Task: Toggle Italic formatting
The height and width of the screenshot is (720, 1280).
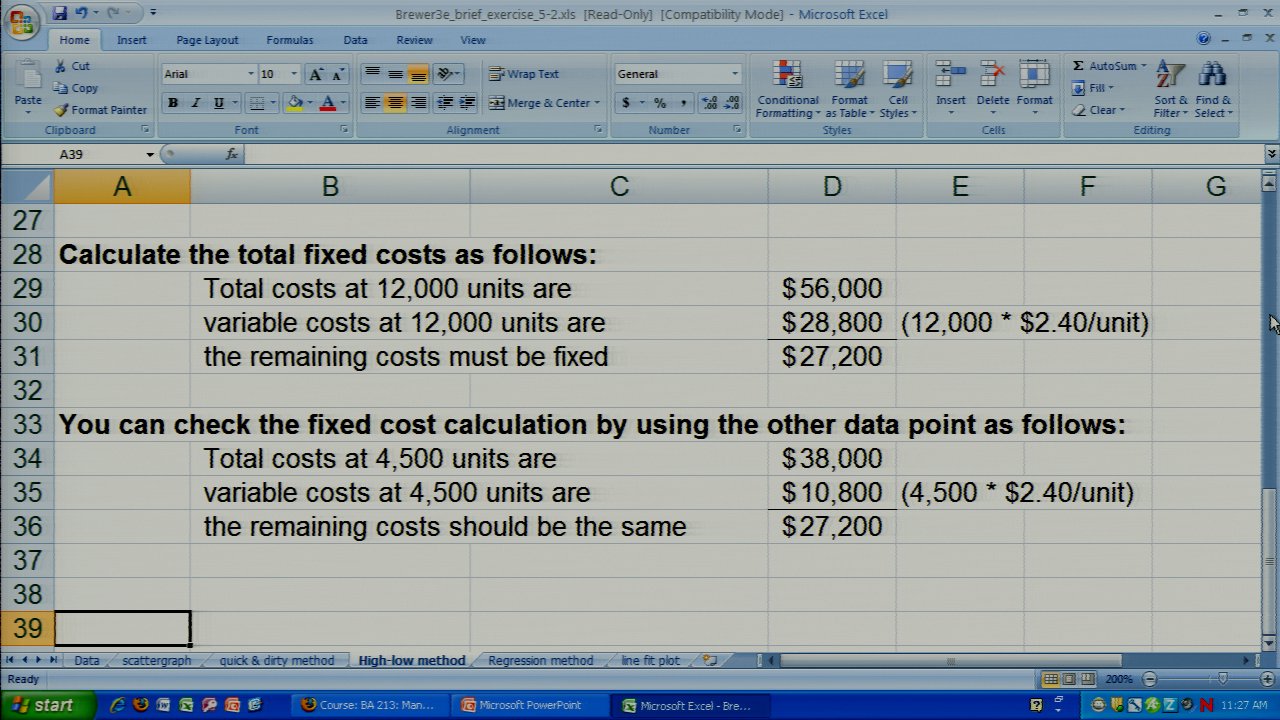Action: (196, 103)
